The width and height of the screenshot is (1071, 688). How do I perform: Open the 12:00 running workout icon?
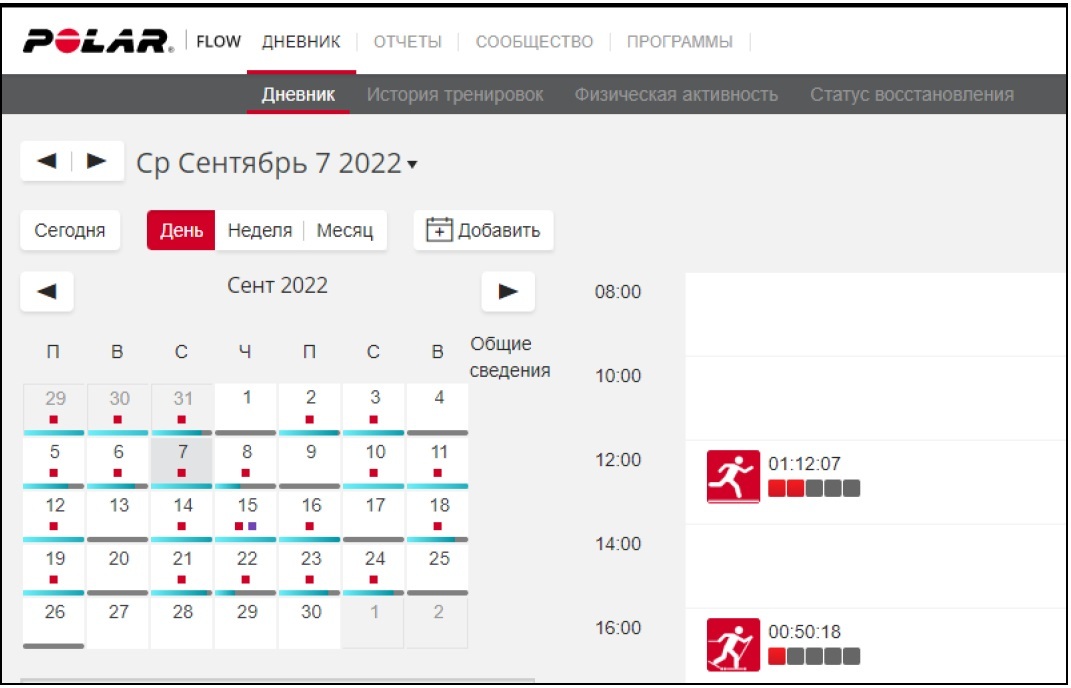pyautogui.click(x=731, y=476)
